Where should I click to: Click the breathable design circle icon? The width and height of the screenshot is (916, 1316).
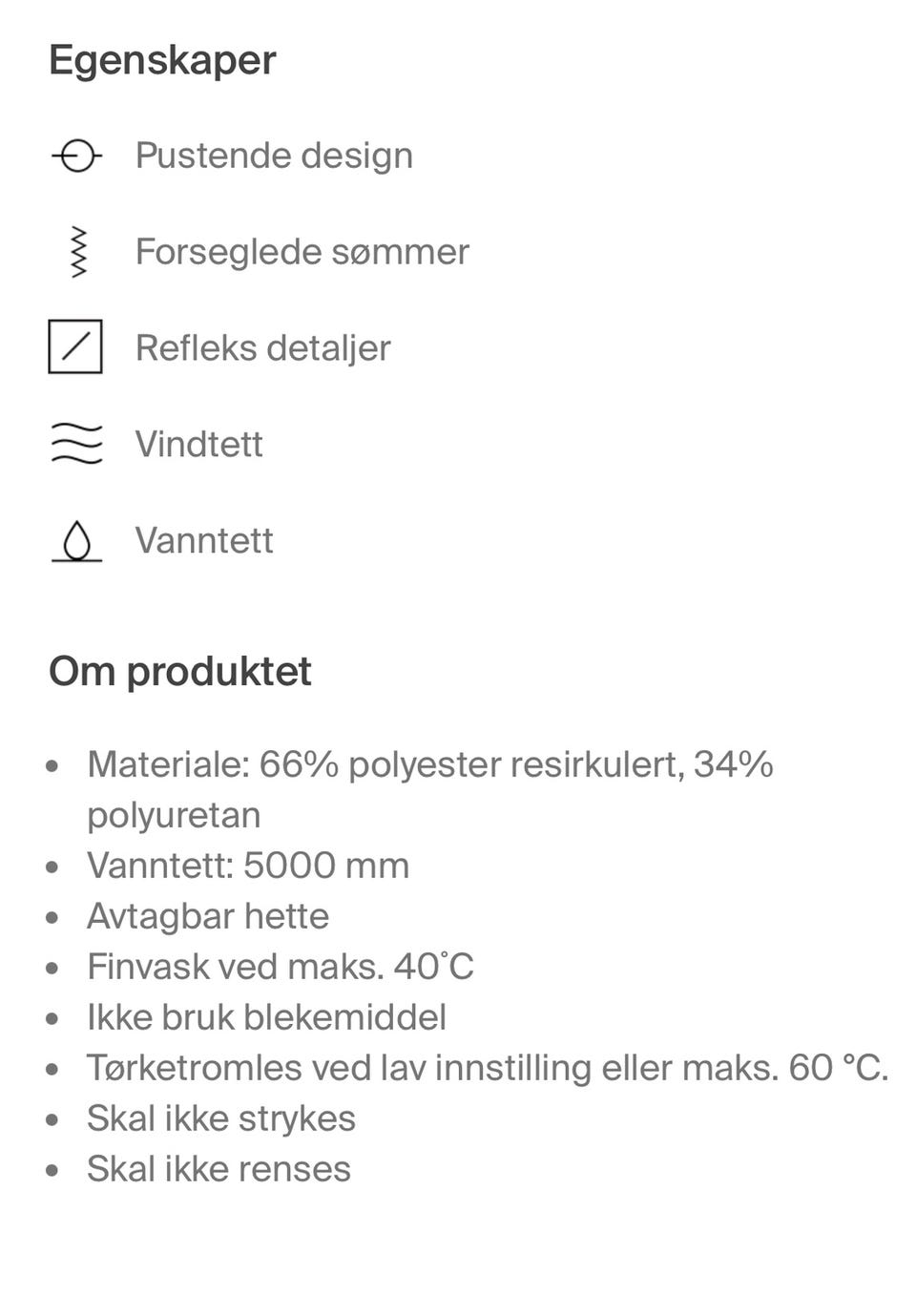(x=76, y=155)
